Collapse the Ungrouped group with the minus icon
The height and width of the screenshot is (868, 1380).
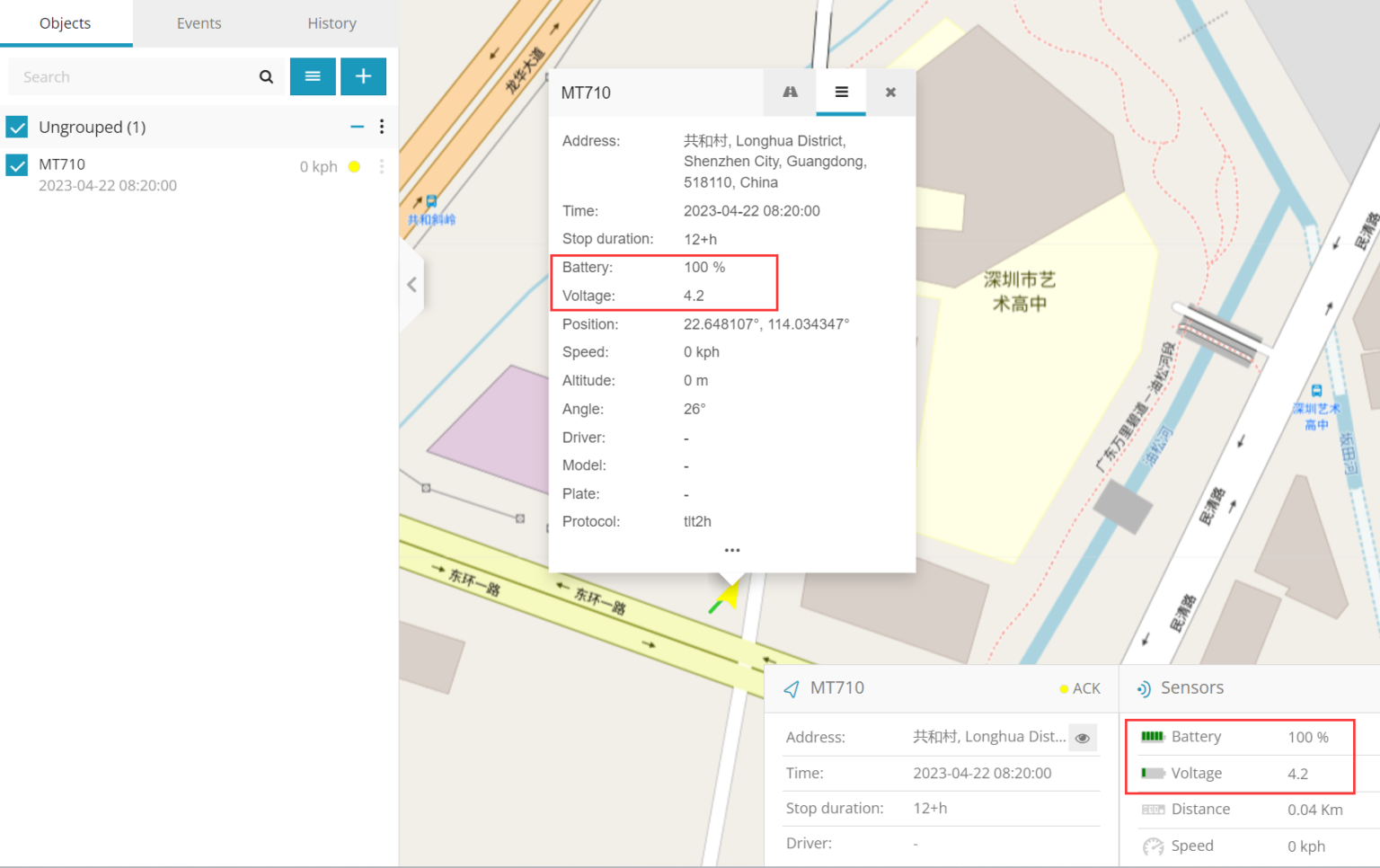(357, 127)
